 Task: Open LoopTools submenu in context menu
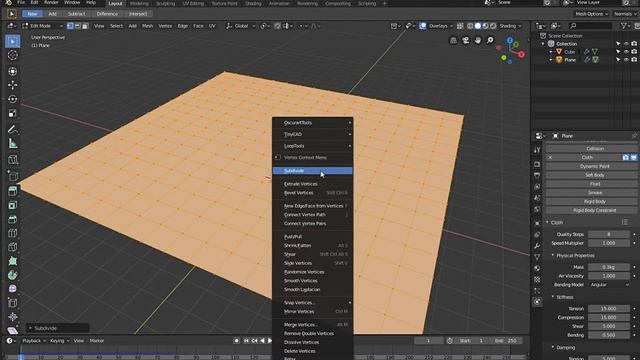tap(313, 146)
